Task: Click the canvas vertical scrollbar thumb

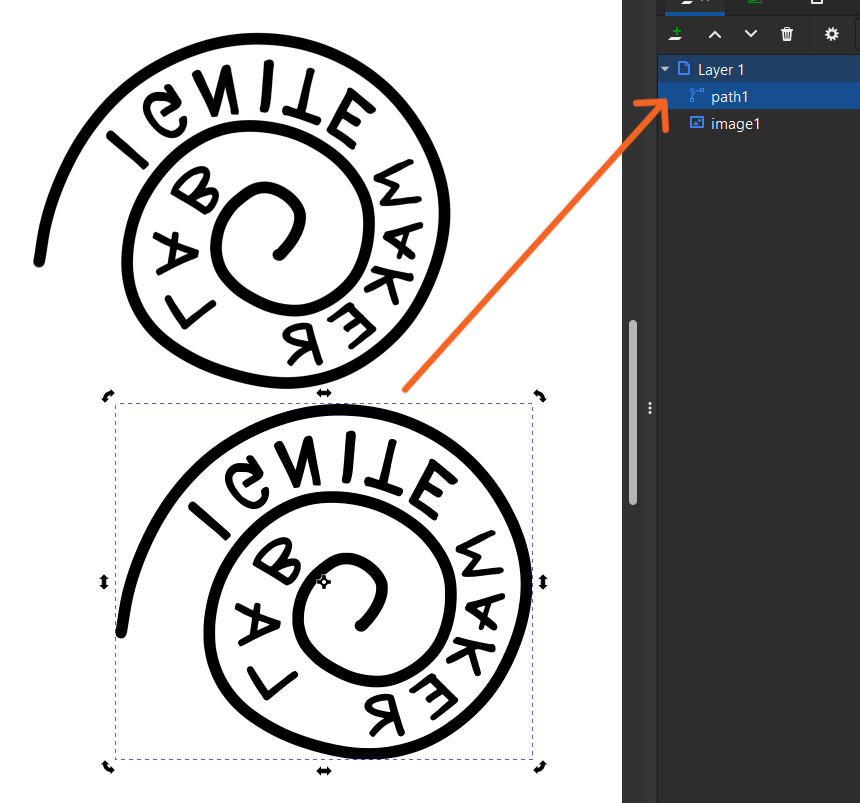Action: click(x=633, y=412)
